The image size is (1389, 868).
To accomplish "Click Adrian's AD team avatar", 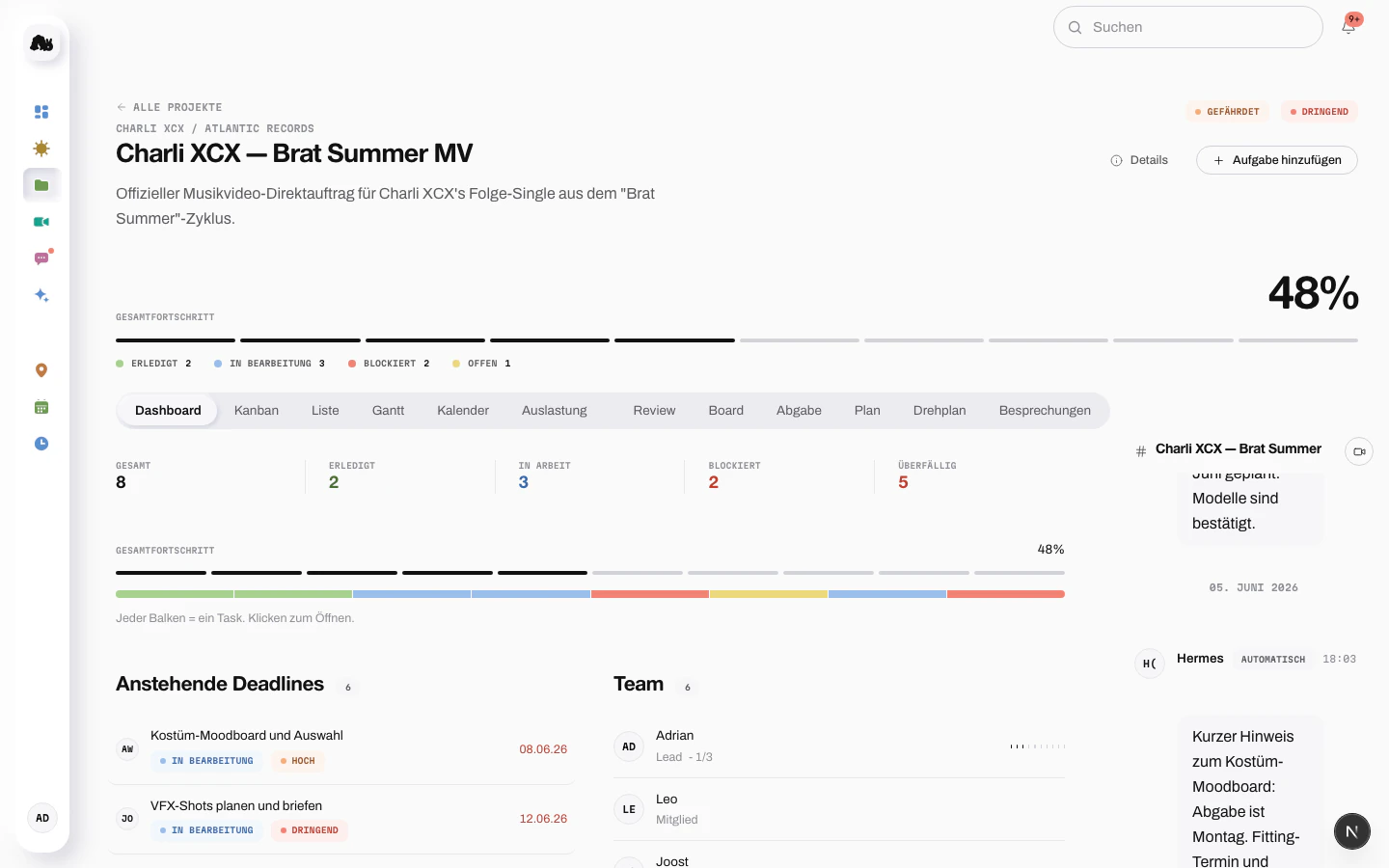I will coord(629,746).
